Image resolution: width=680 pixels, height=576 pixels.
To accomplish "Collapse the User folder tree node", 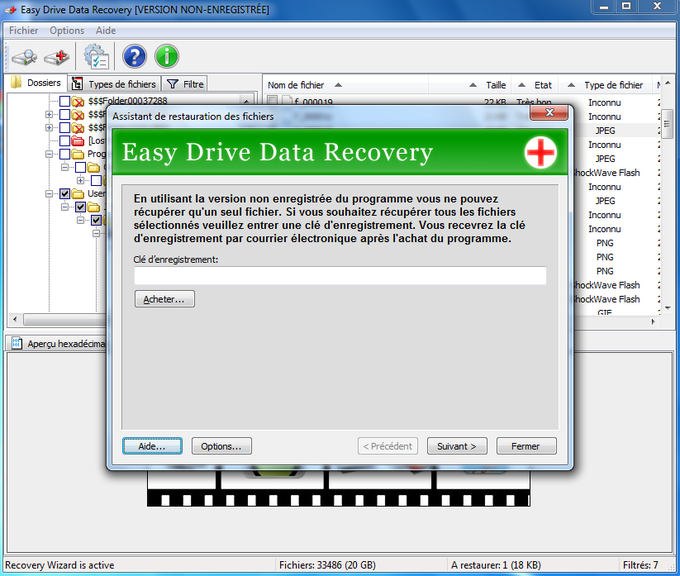I will click(x=49, y=193).
